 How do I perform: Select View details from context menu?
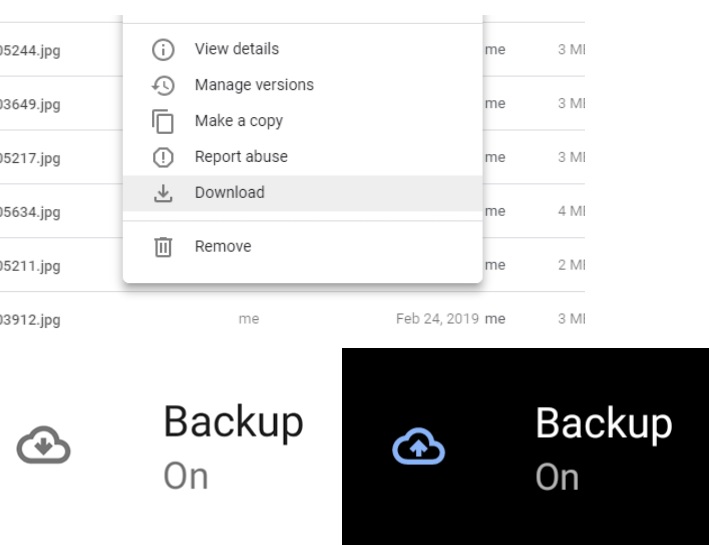coord(236,49)
